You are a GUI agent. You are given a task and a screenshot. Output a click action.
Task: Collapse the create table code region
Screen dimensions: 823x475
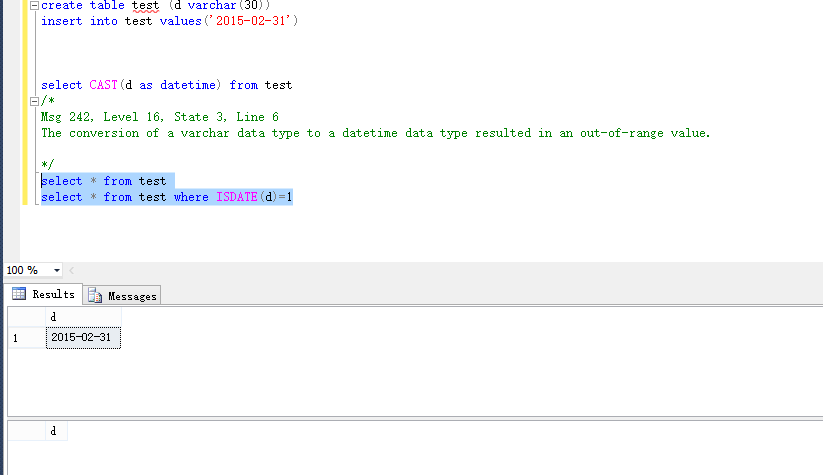35,5
